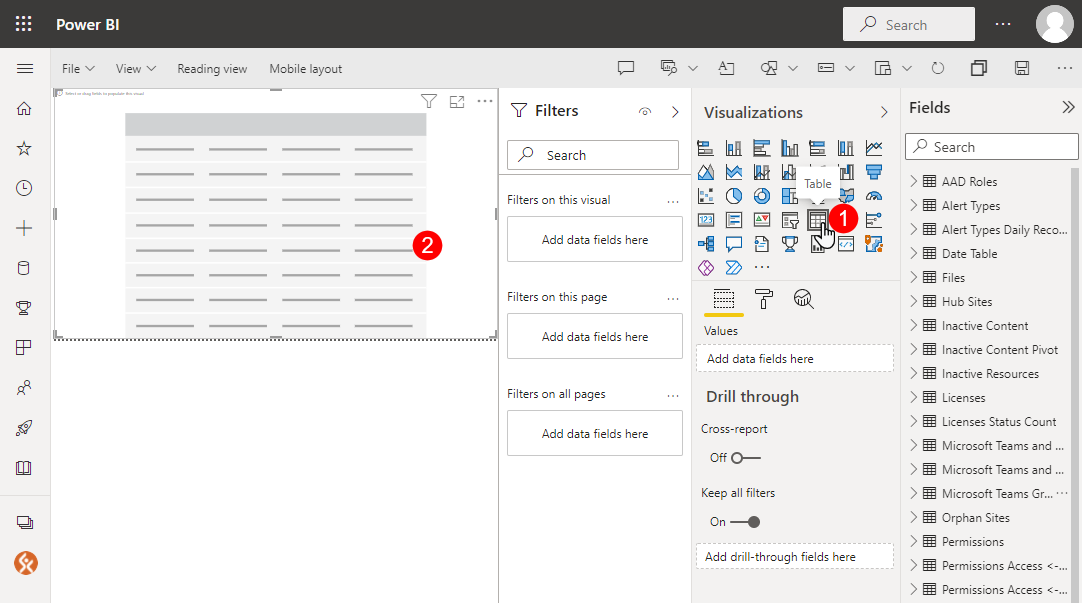Viewport: 1082px width, 603px height.
Task: Choose the Decomposition tree visualization
Action: point(705,244)
